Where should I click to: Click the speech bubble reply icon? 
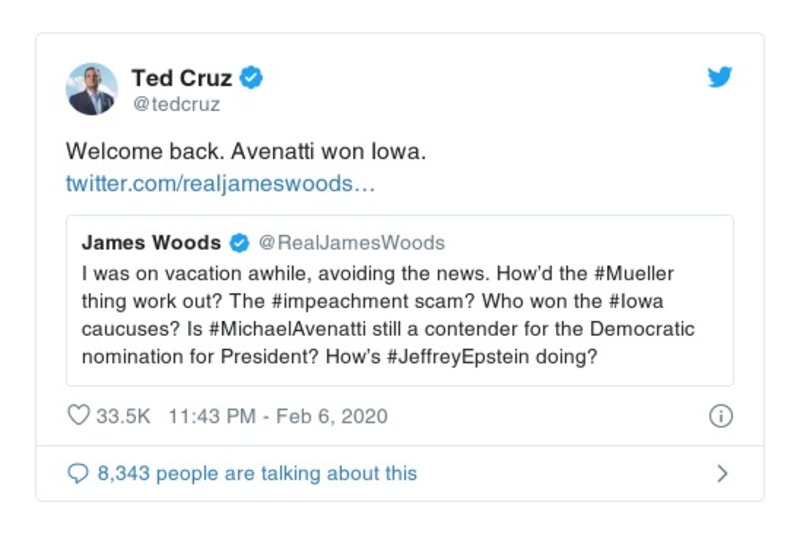tap(78, 473)
